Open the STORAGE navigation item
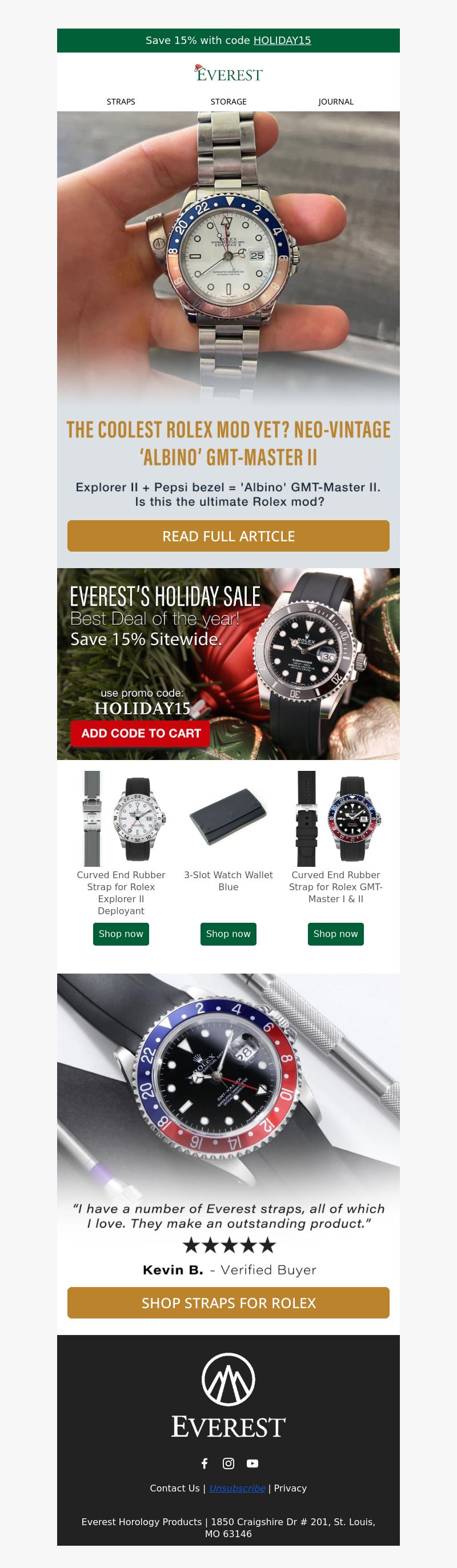This screenshot has width=457, height=1568. click(x=228, y=102)
